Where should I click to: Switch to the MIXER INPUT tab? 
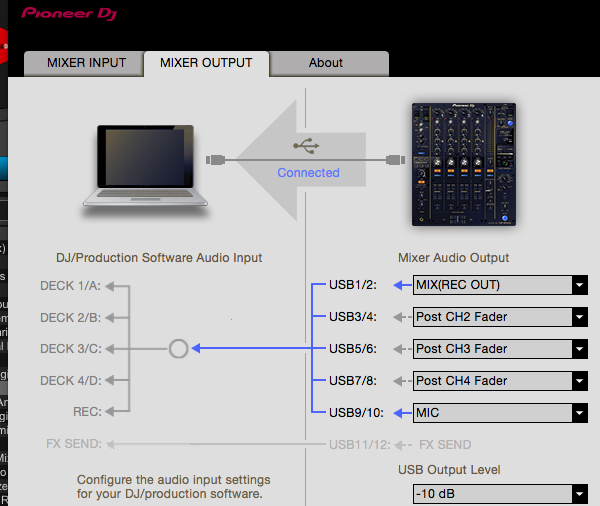pyautogui.click(x=84, y=63)
